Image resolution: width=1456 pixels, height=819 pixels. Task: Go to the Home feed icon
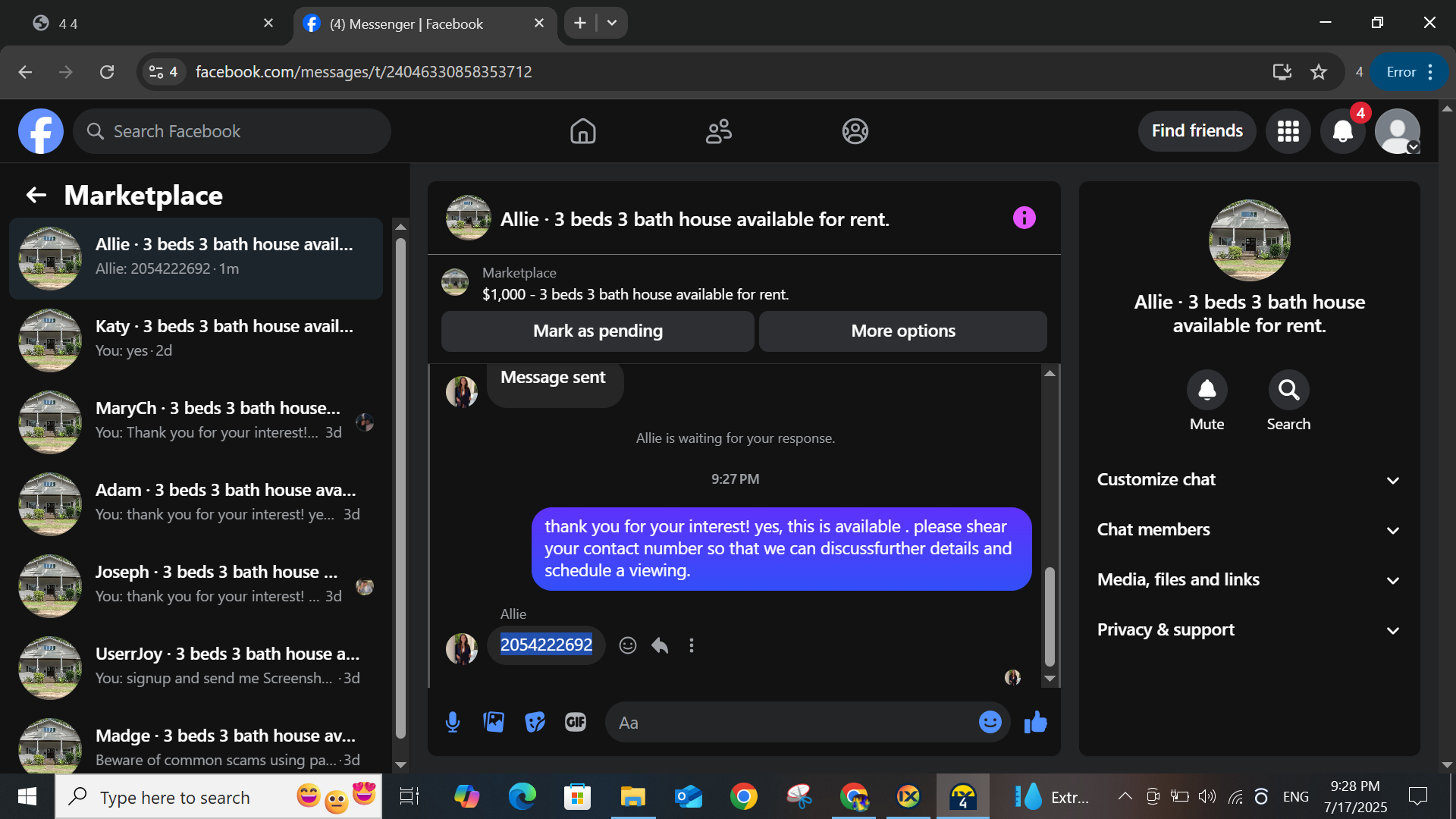click(x=582, y=131)
